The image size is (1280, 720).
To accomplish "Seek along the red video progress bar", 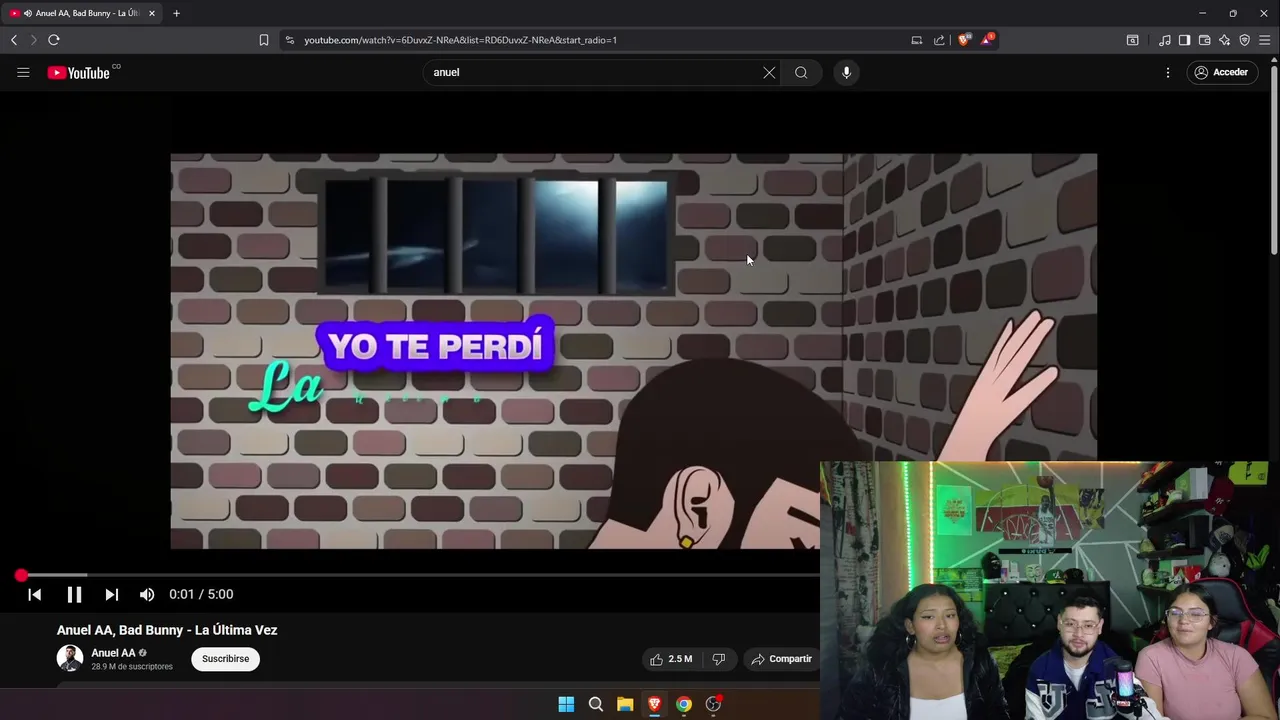I will tap(418, 575).
